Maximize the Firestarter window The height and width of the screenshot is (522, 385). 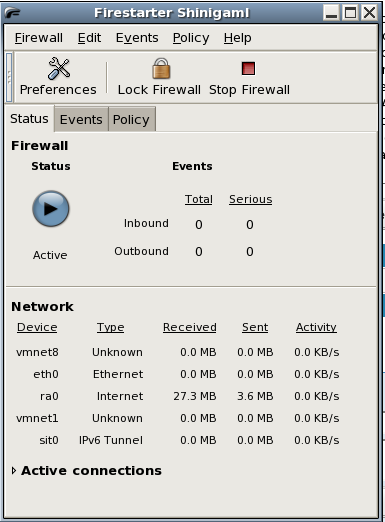coord(350,13)
